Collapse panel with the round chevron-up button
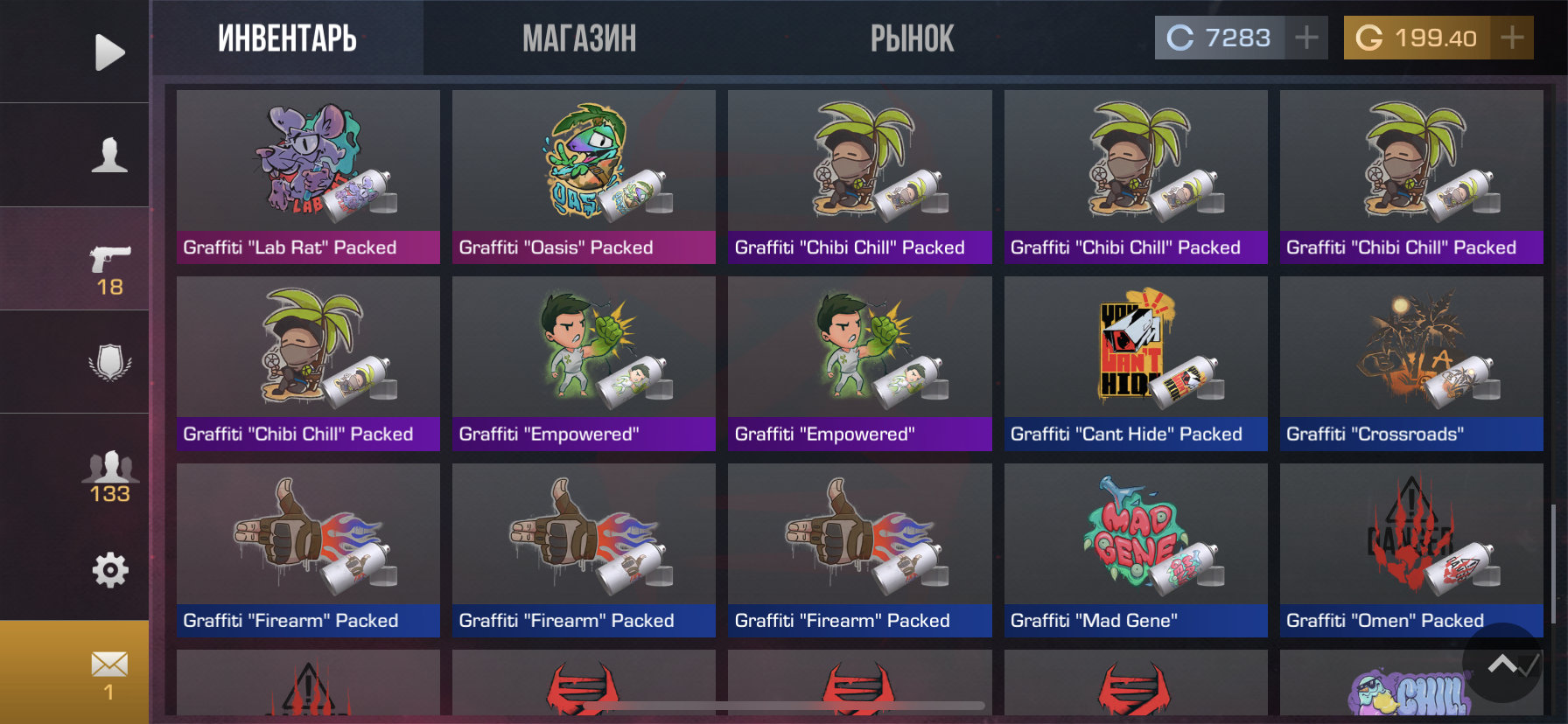Viewport: 1568px width, 724px height. click(x=1502, y=664)
